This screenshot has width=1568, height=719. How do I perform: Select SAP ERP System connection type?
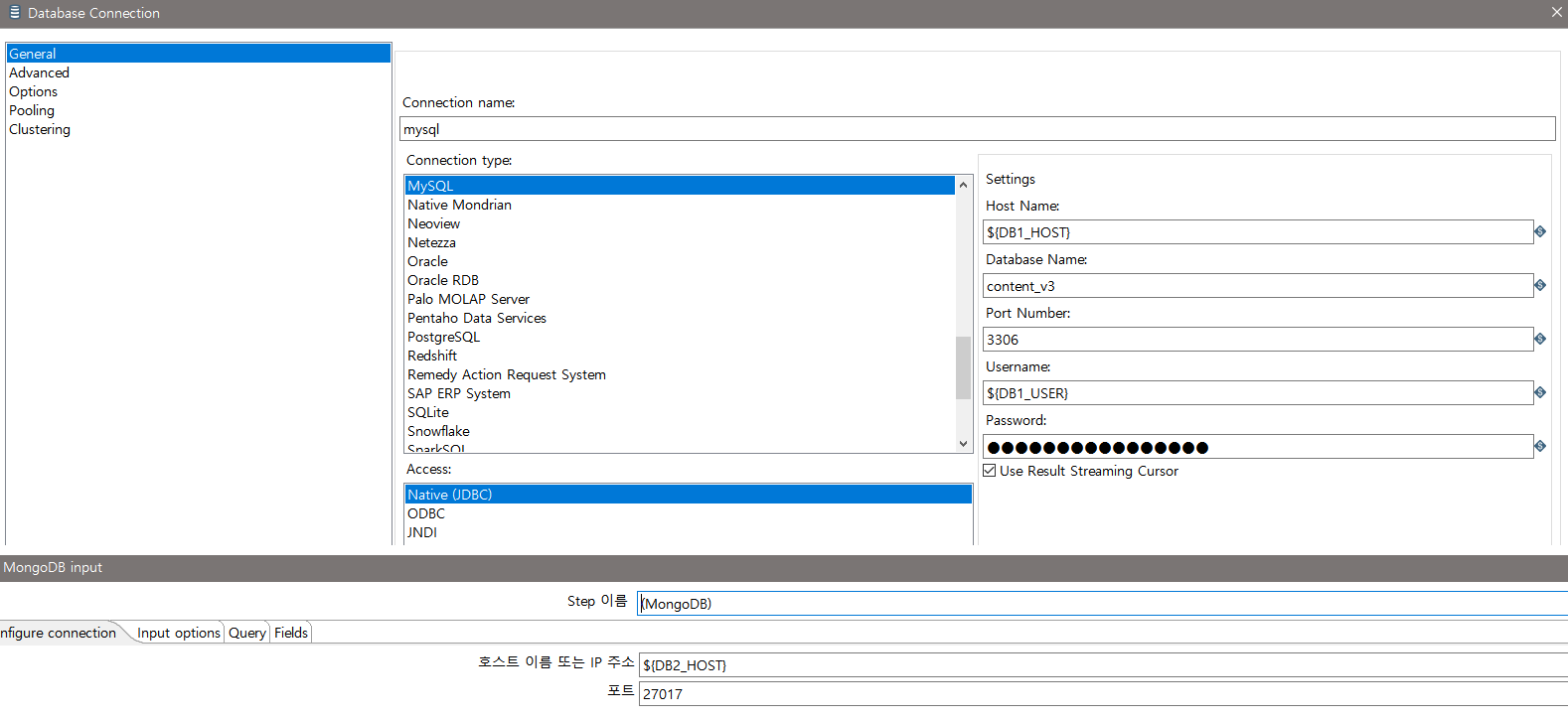[680, 393]
